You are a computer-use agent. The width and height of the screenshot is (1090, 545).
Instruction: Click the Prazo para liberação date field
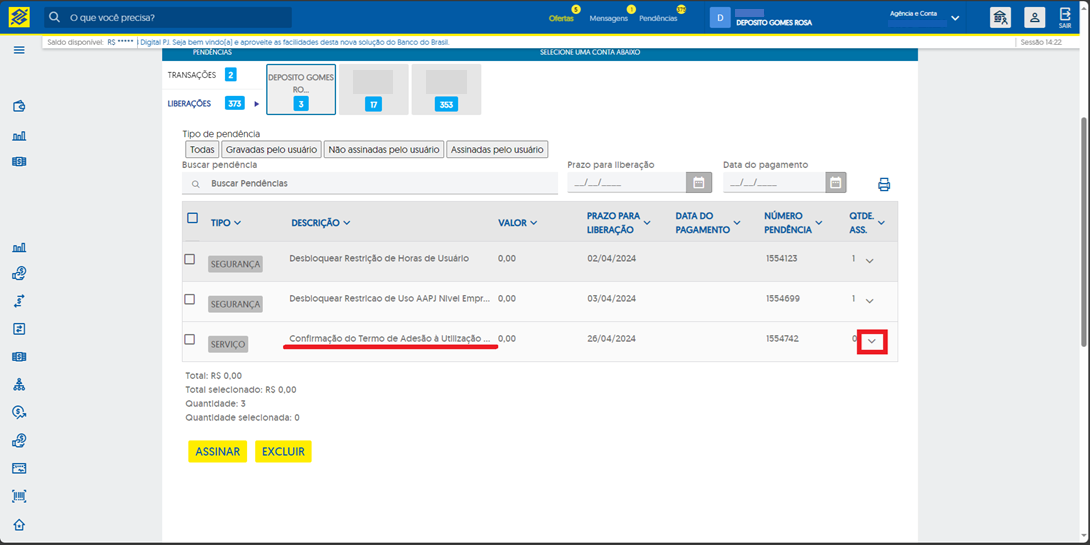[627, 183]
